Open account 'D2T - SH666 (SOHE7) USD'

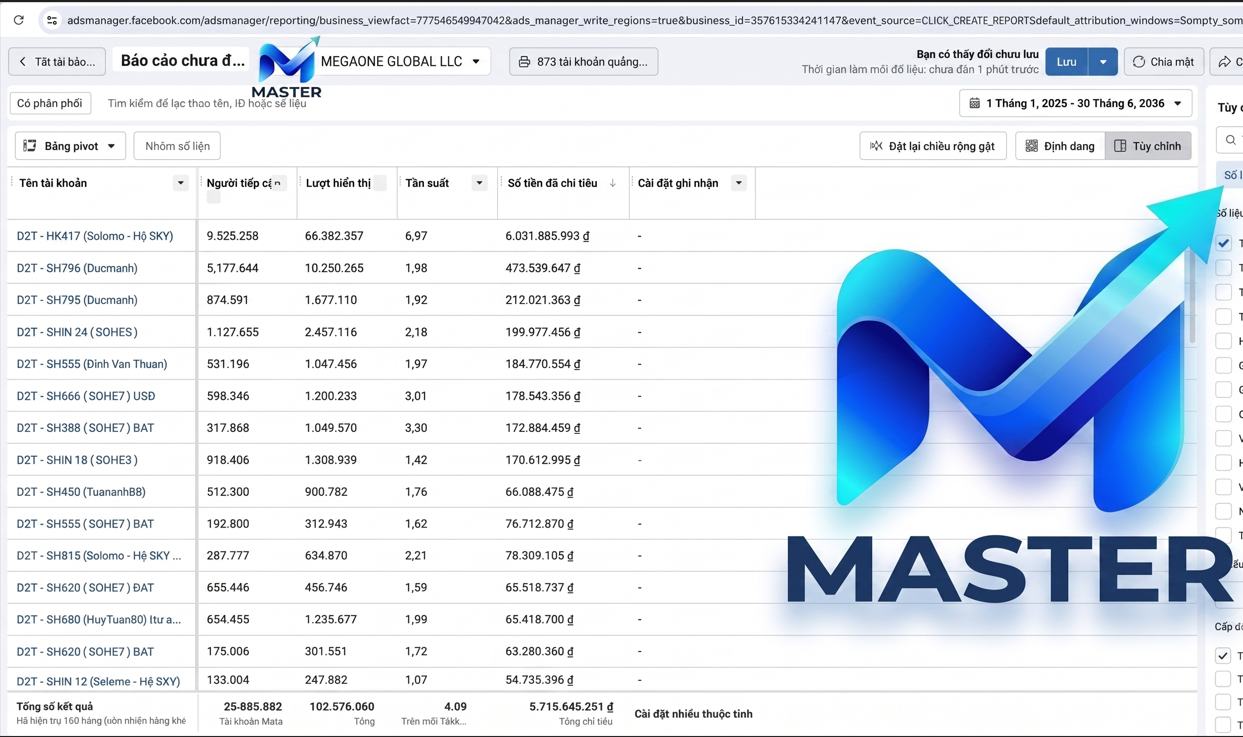point(86,396)
